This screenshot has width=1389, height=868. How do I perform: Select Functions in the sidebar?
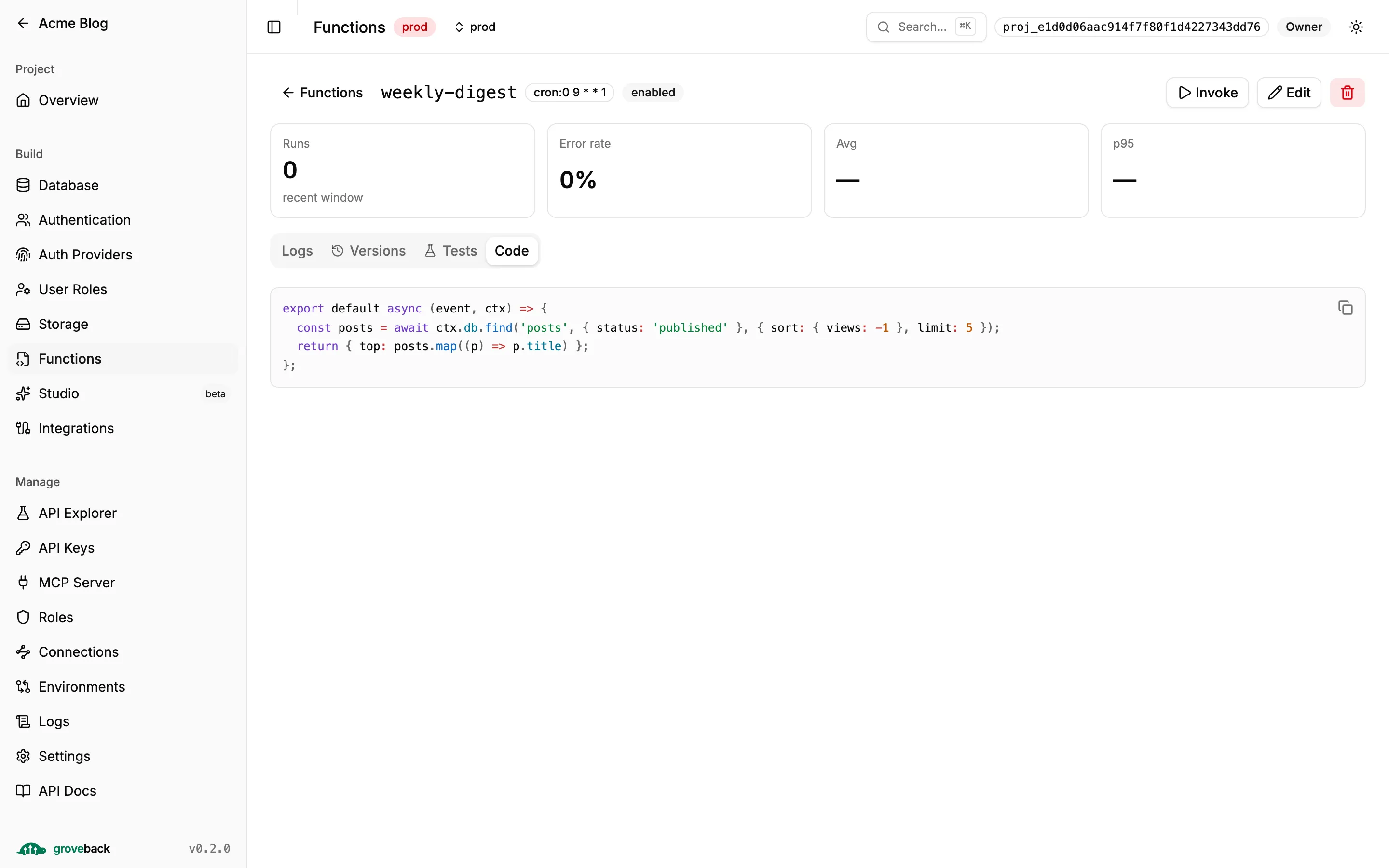(123, 359)
